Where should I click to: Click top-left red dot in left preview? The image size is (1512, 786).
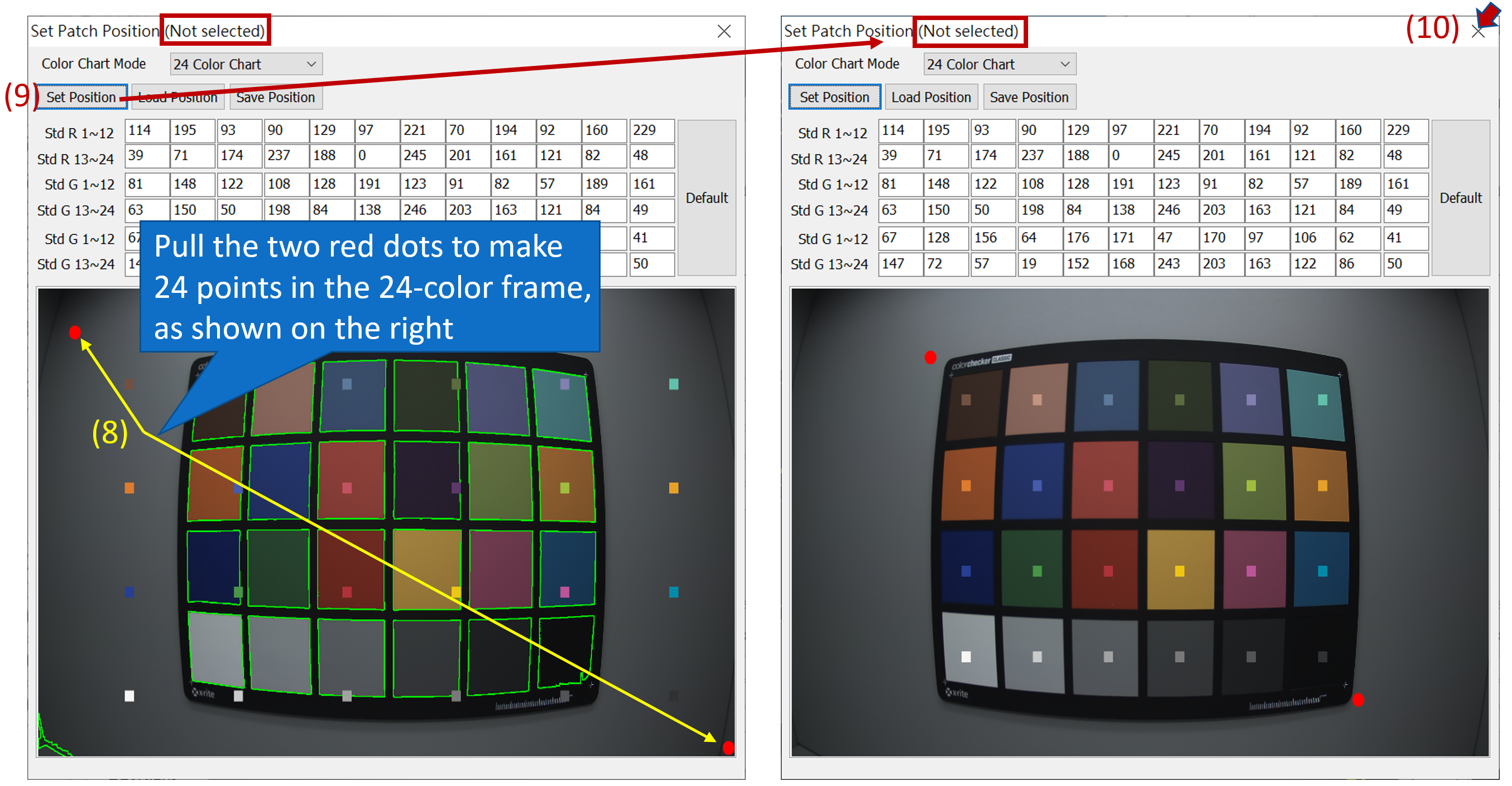(x=75, y=332)
